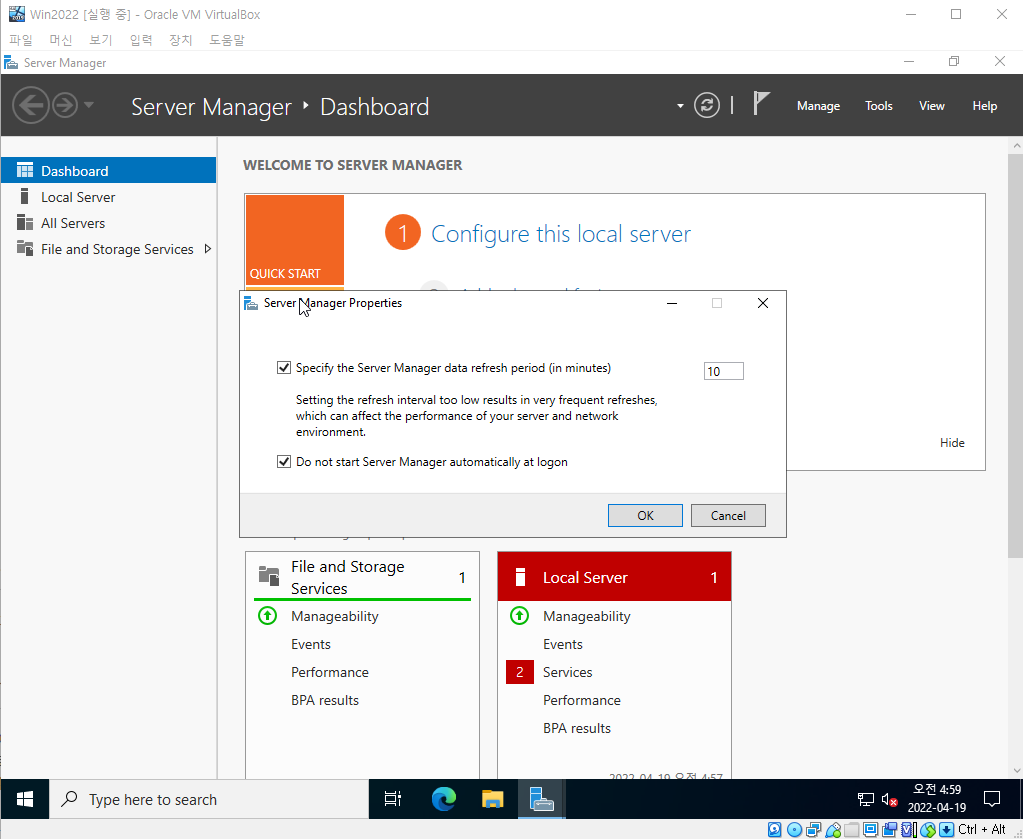
Task: Close the Server Manager Properties dialog
Action: [763, 303]
